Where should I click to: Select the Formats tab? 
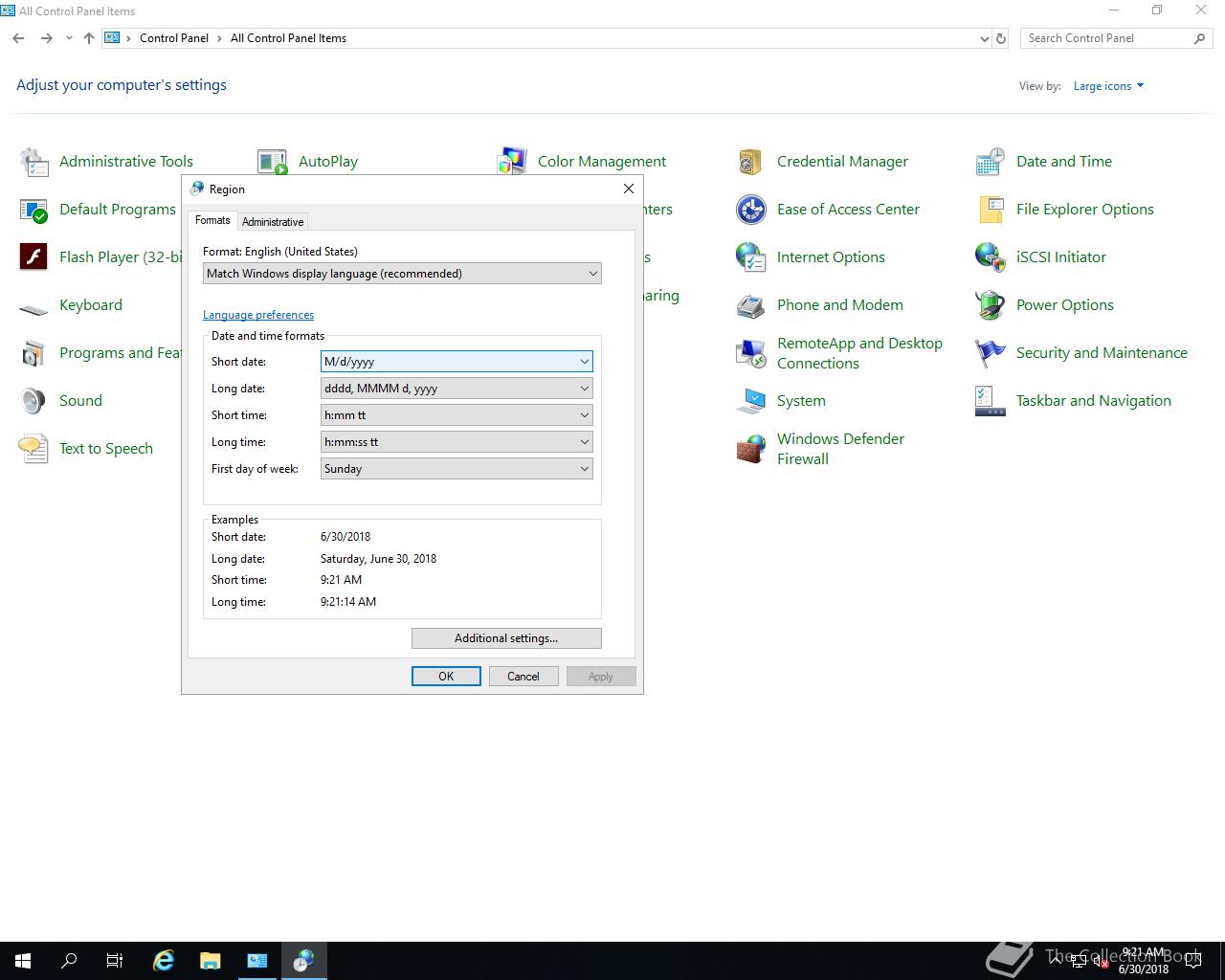click(212, 220)
